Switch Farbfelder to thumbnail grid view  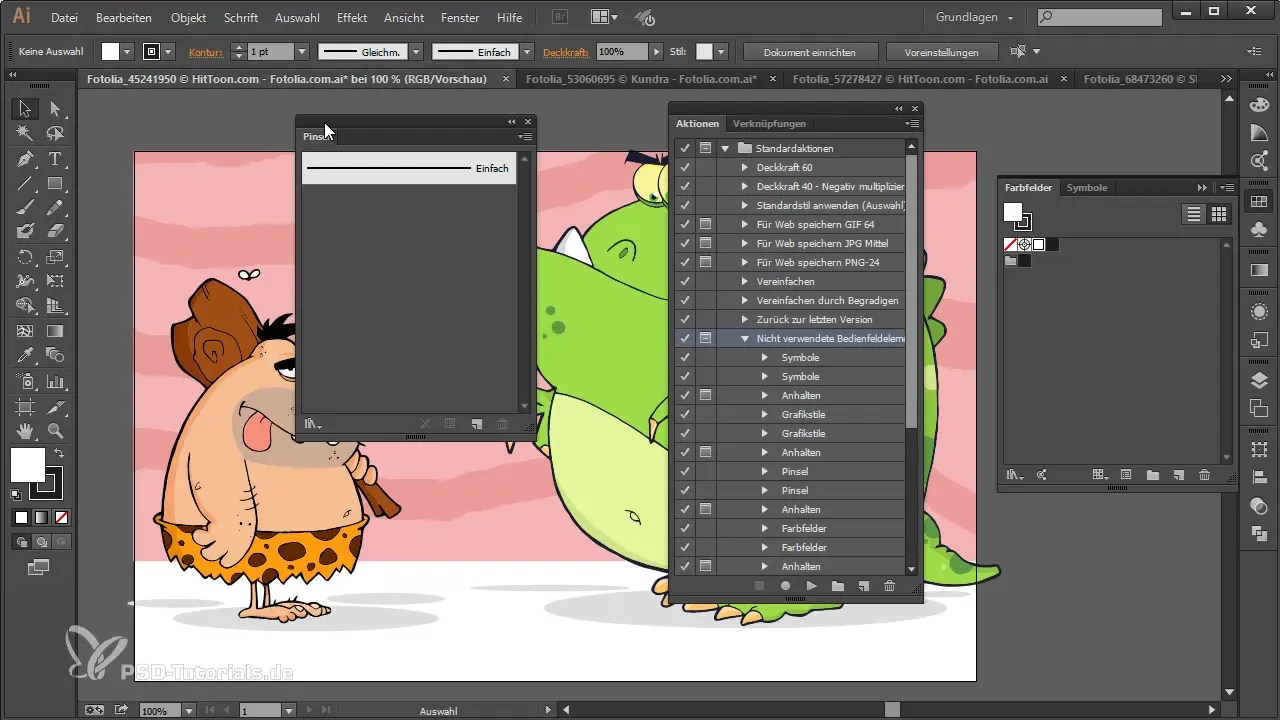click(1219, 213)
